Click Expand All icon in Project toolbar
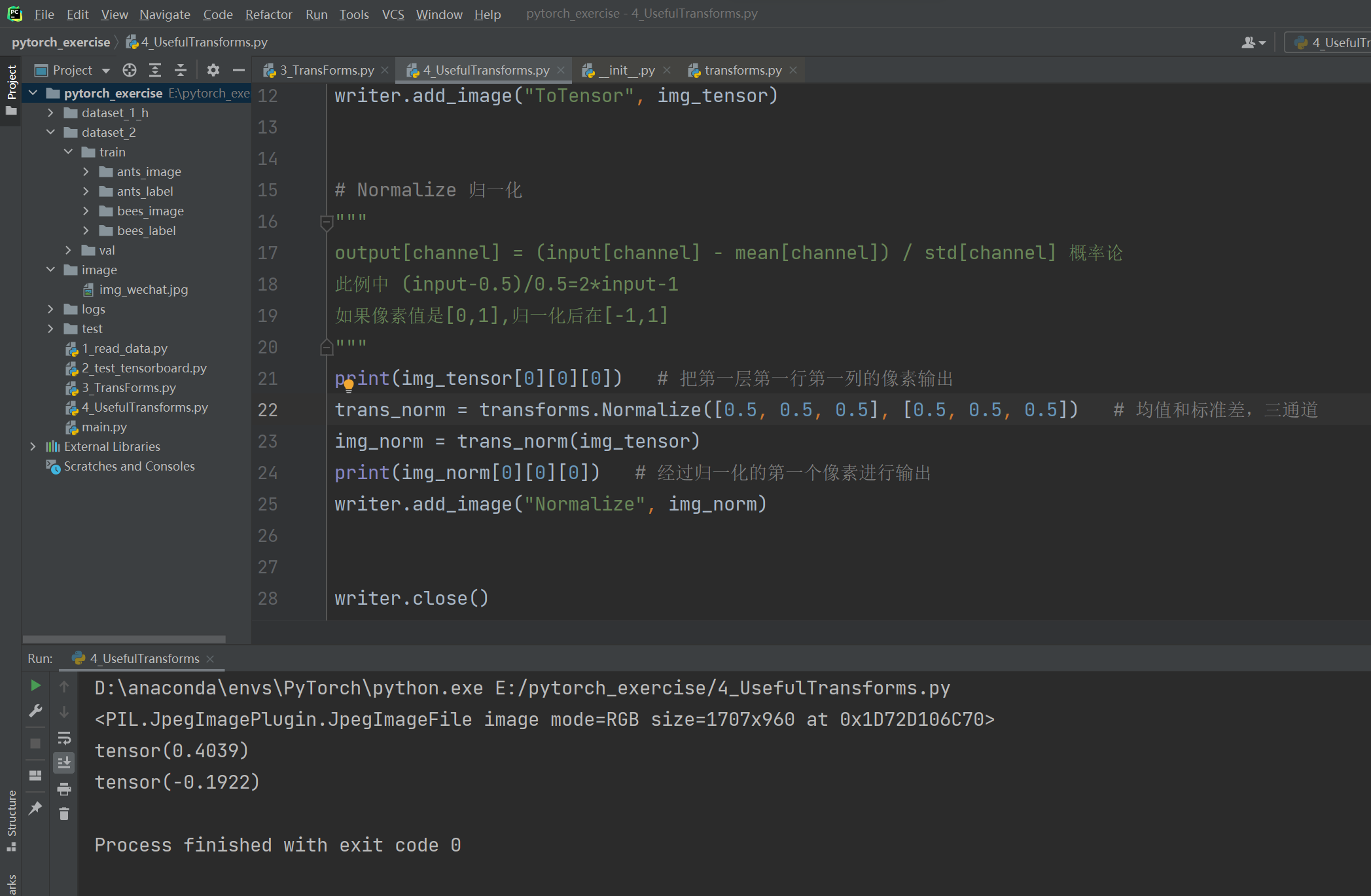This screenshot has height=896, width=1371. [x=155, y=70]
